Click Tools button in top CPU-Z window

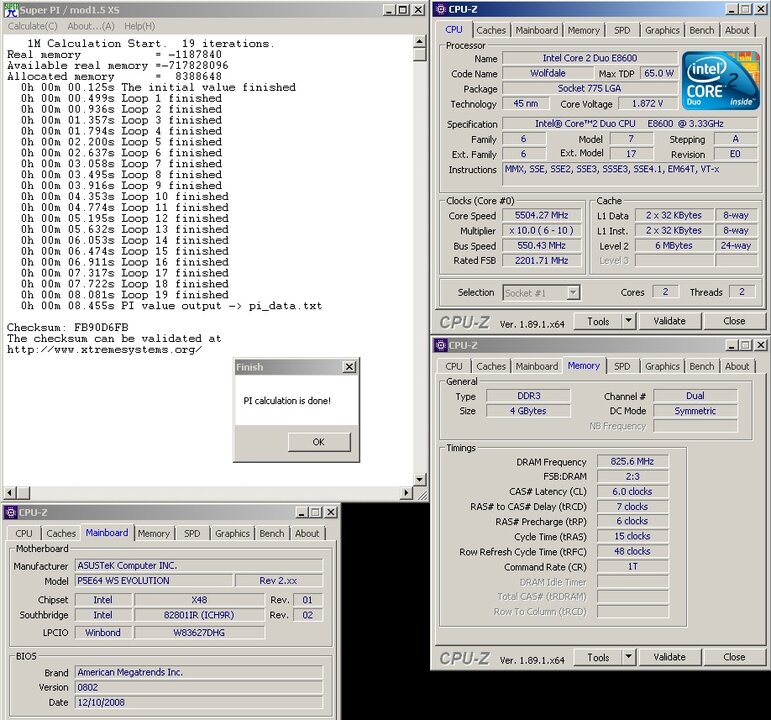coord(598,321)
